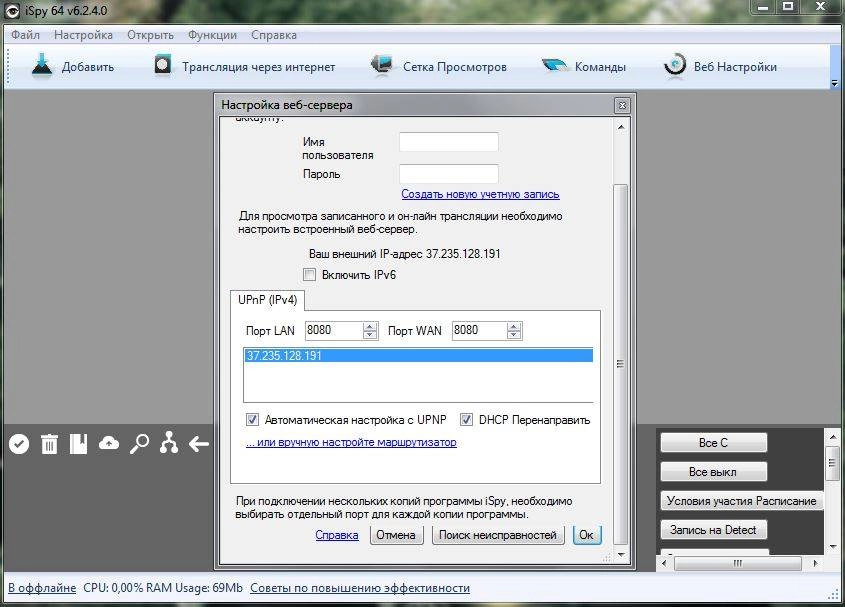The height and width of the screenshot is (607, 845).
Task: Expand the toolbar overflow arrow
Action: pos(835,84)
